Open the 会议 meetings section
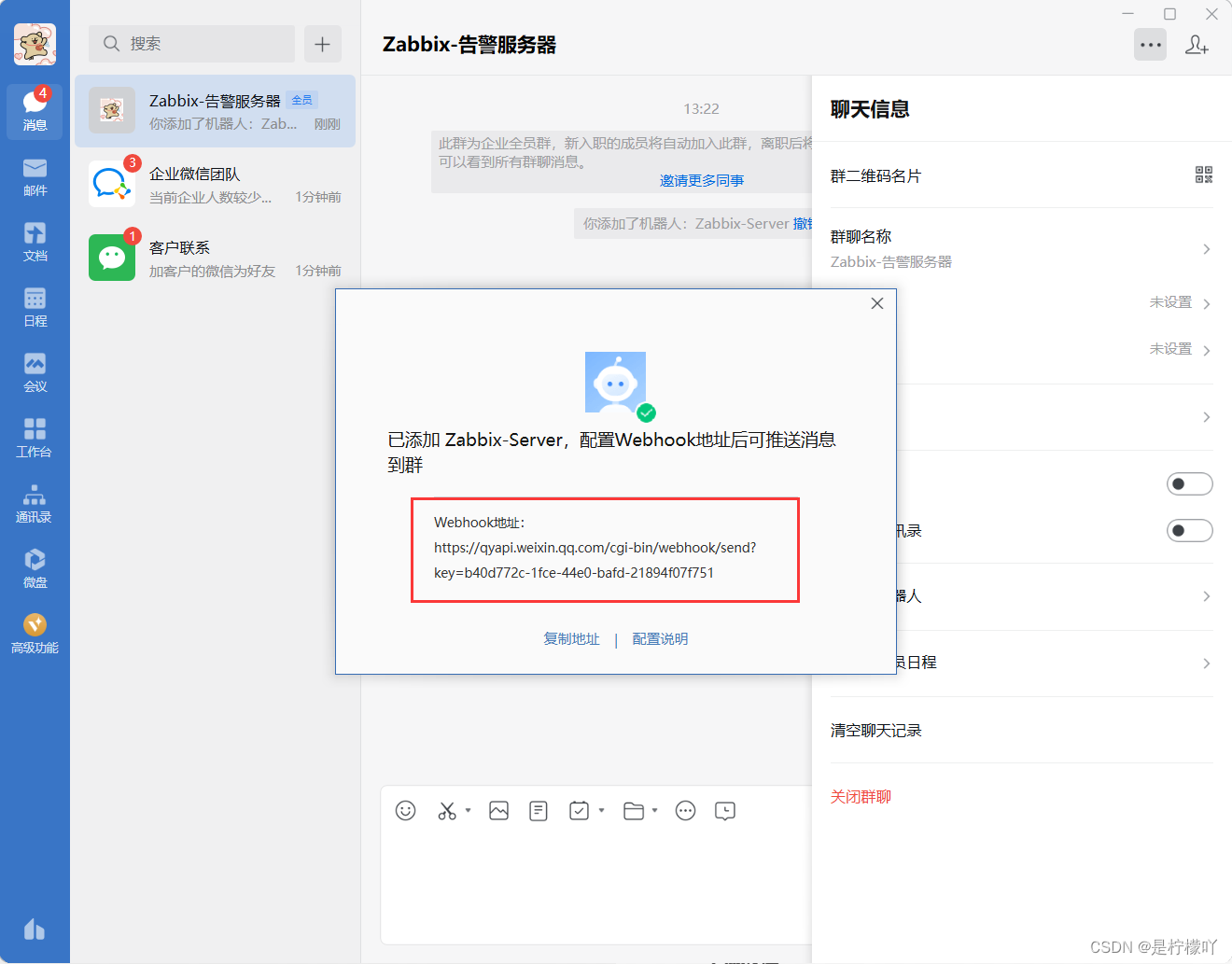Image resolution: width=1232 pixels, height=964 pixels. point(35,373)
